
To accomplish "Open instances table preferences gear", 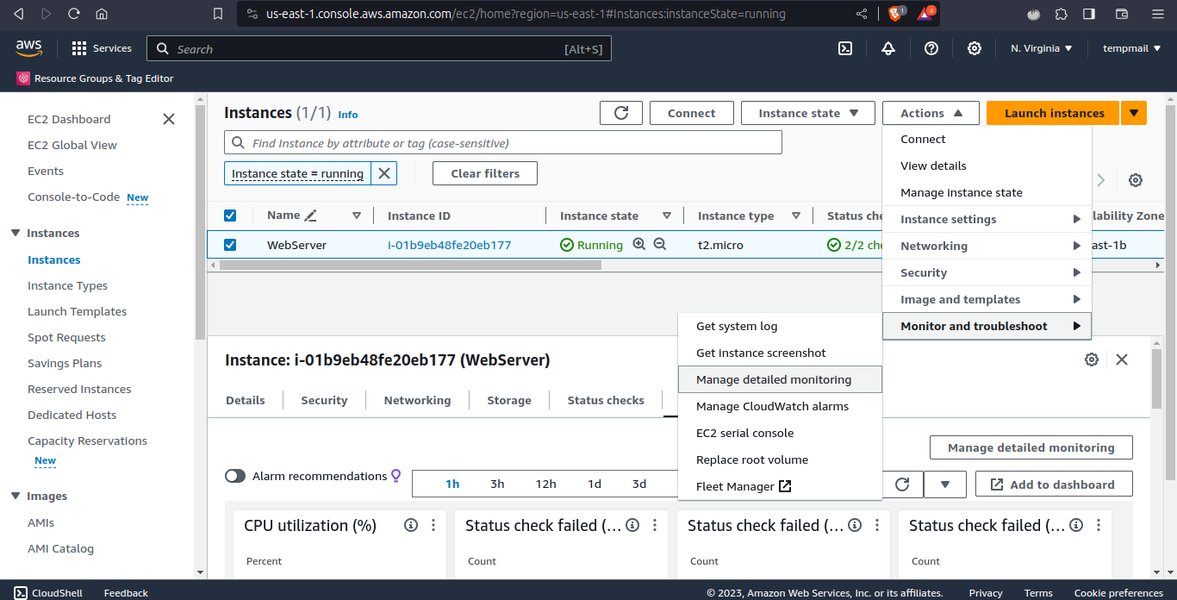I will pyautogui.click(x=1136, y=180).
